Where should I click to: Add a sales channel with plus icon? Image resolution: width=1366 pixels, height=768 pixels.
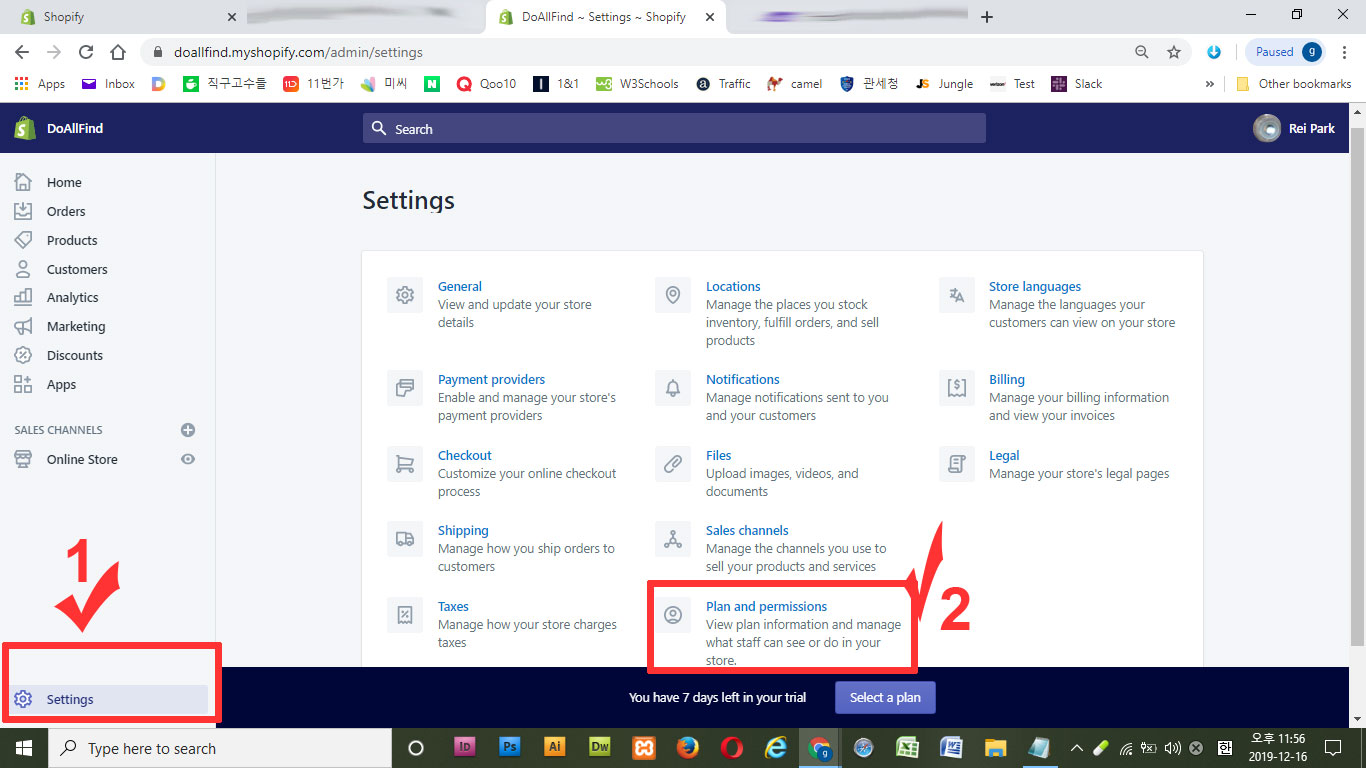coord(188,430)
